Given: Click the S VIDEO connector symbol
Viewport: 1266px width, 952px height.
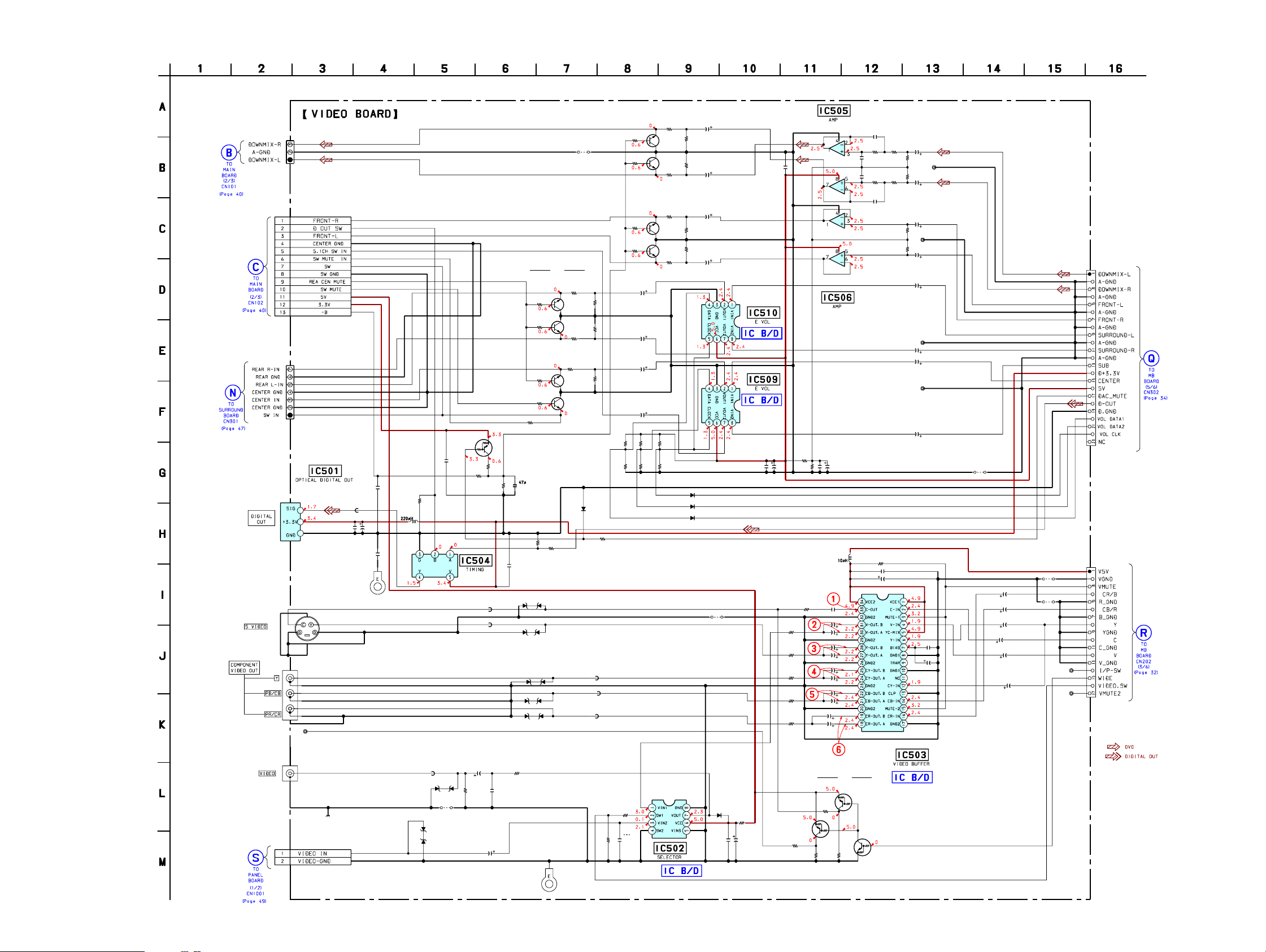Looking at the screenshot, I should pos(307,629).
